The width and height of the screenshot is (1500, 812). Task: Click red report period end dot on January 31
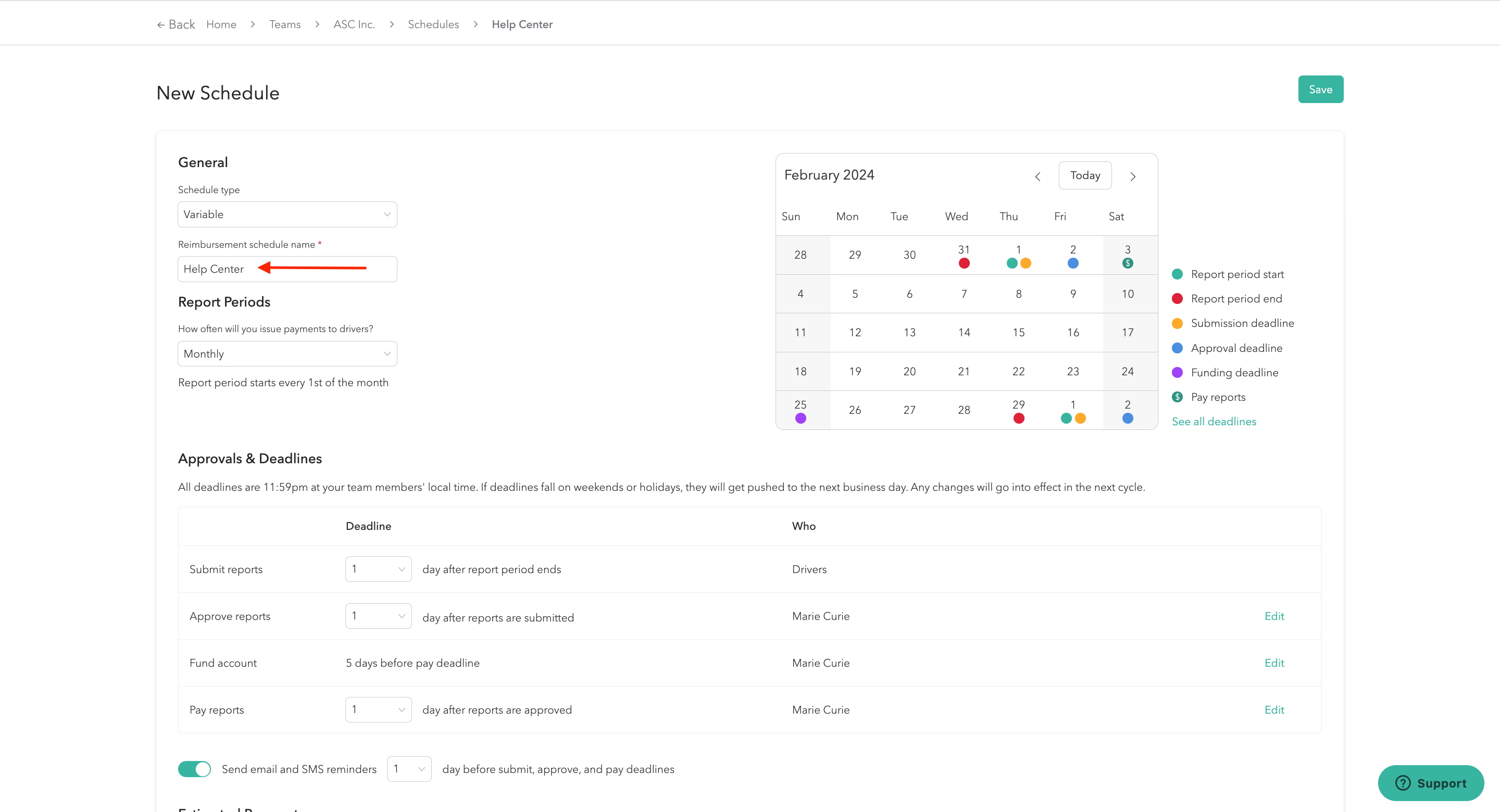[x=964, y=263]
